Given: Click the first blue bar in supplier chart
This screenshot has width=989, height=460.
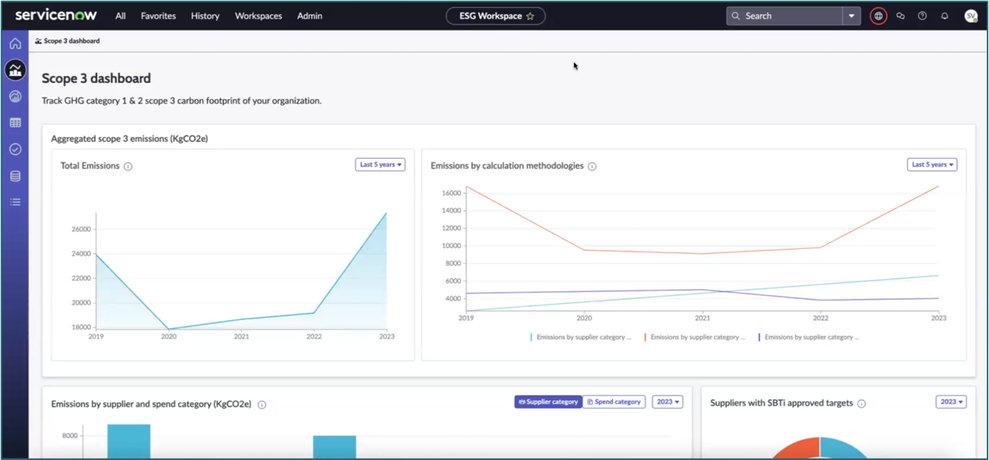Looking at the screenshot, I should click(x=129, y=441).
